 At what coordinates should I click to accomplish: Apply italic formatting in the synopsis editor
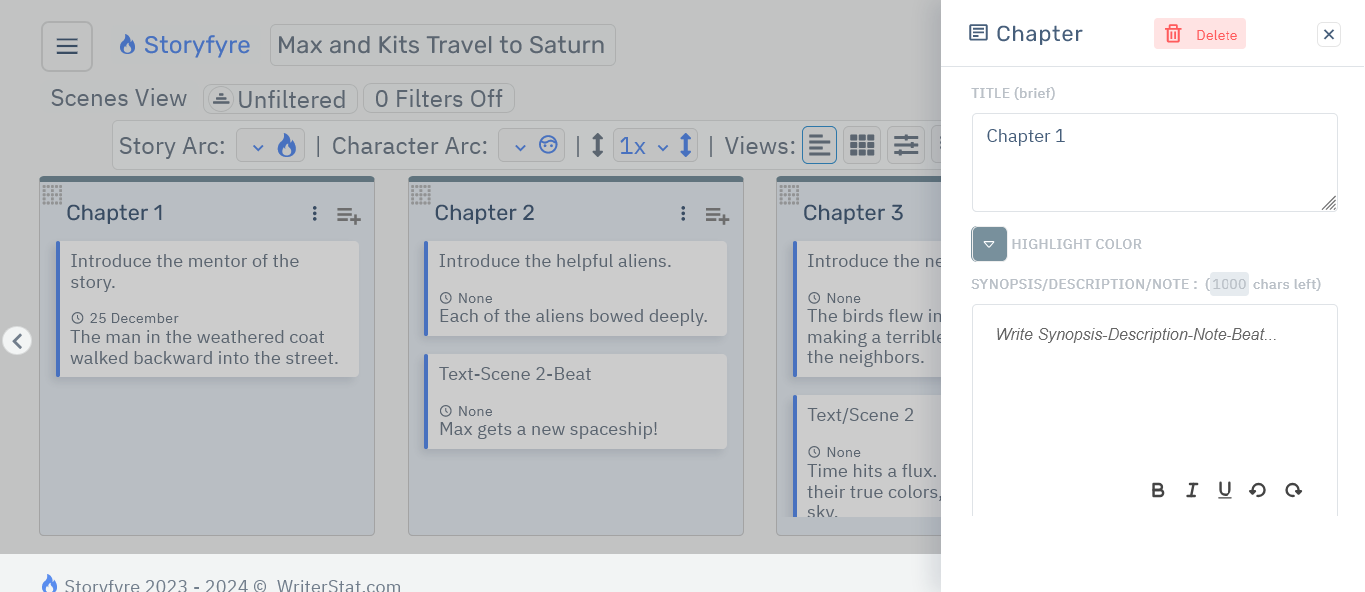pos(1192,490)
